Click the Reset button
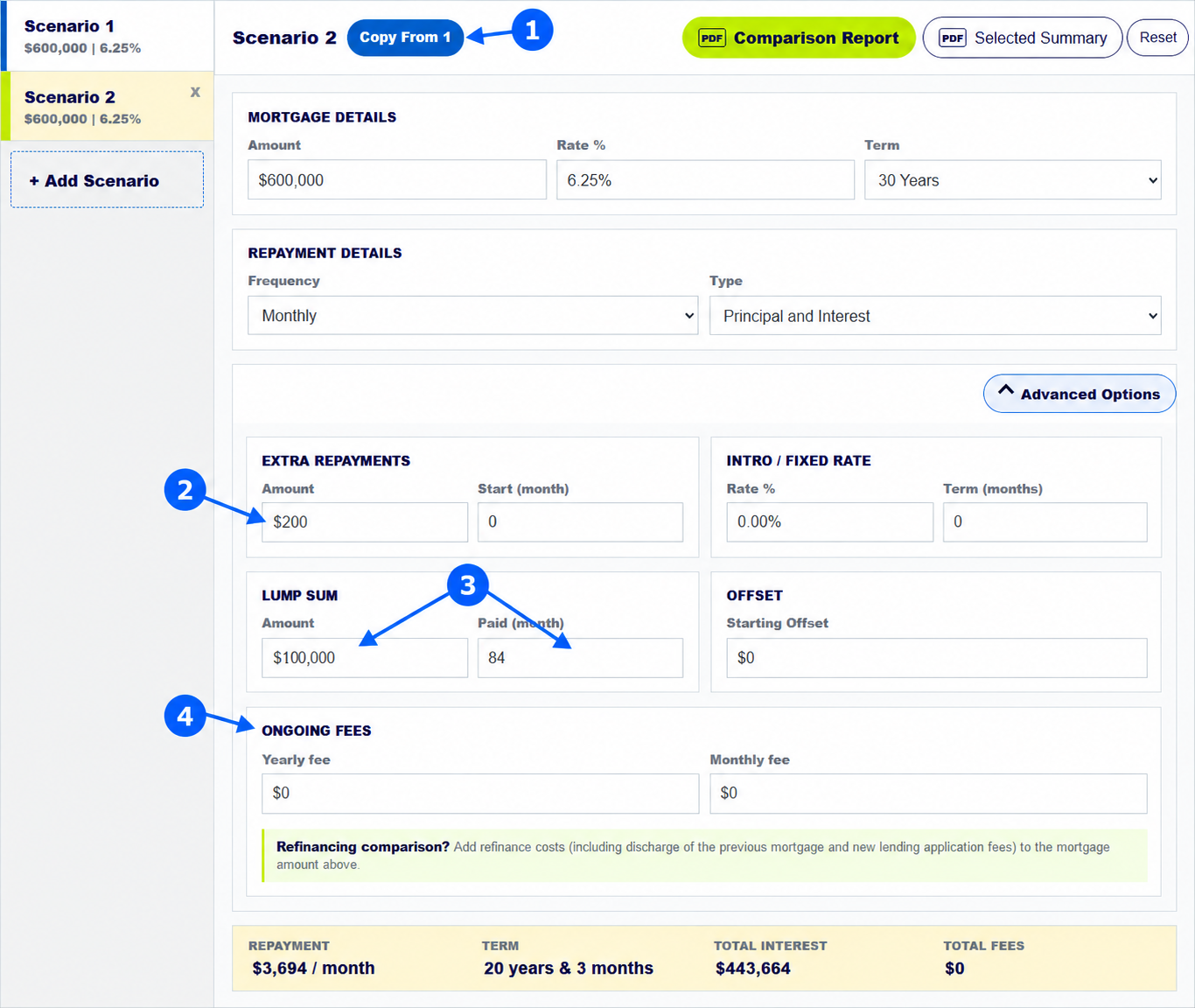This screenshot has height=1008, width=1195. [x=1157, y=38]
